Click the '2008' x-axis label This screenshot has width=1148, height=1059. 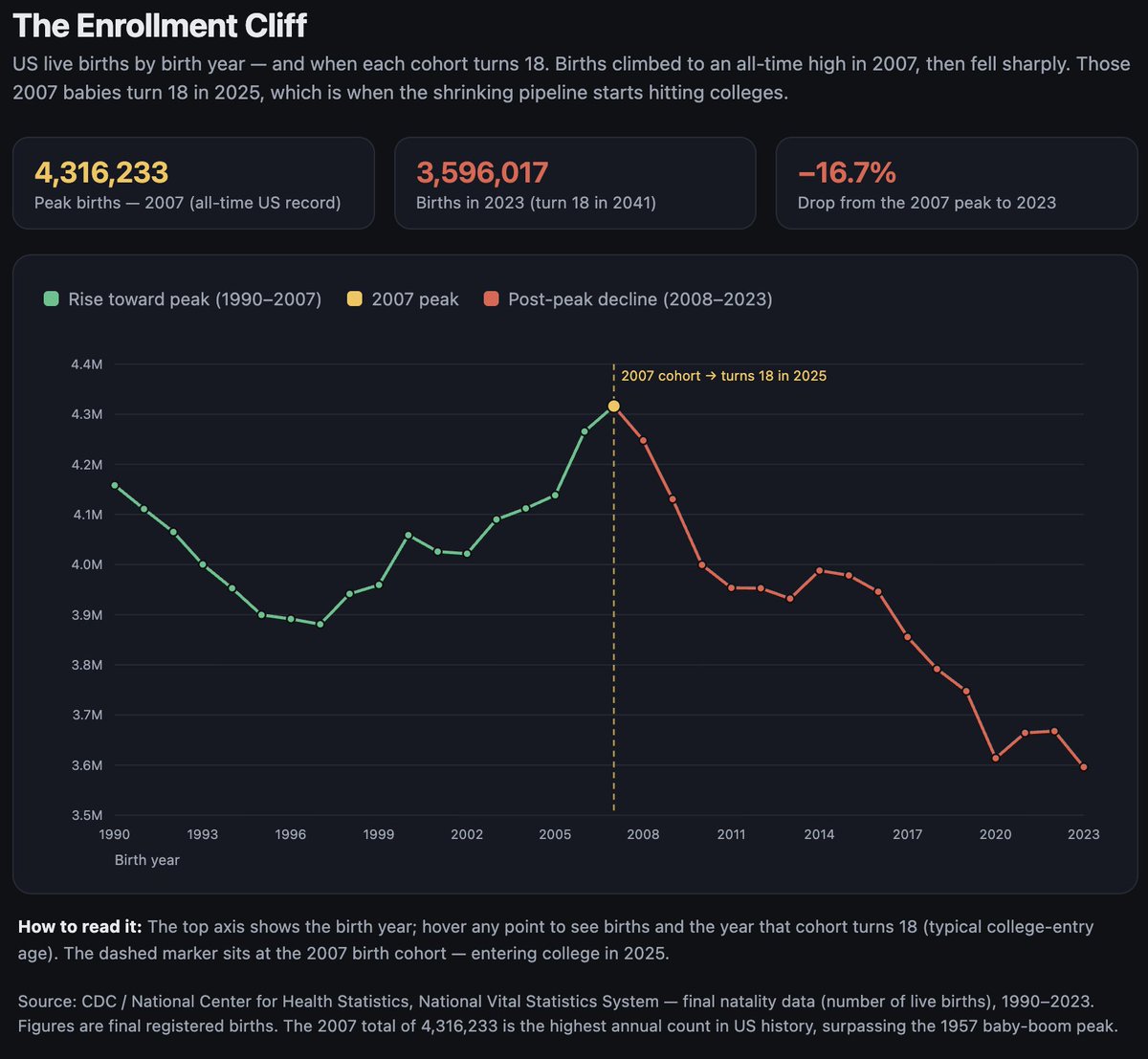(x=643, y=834)
